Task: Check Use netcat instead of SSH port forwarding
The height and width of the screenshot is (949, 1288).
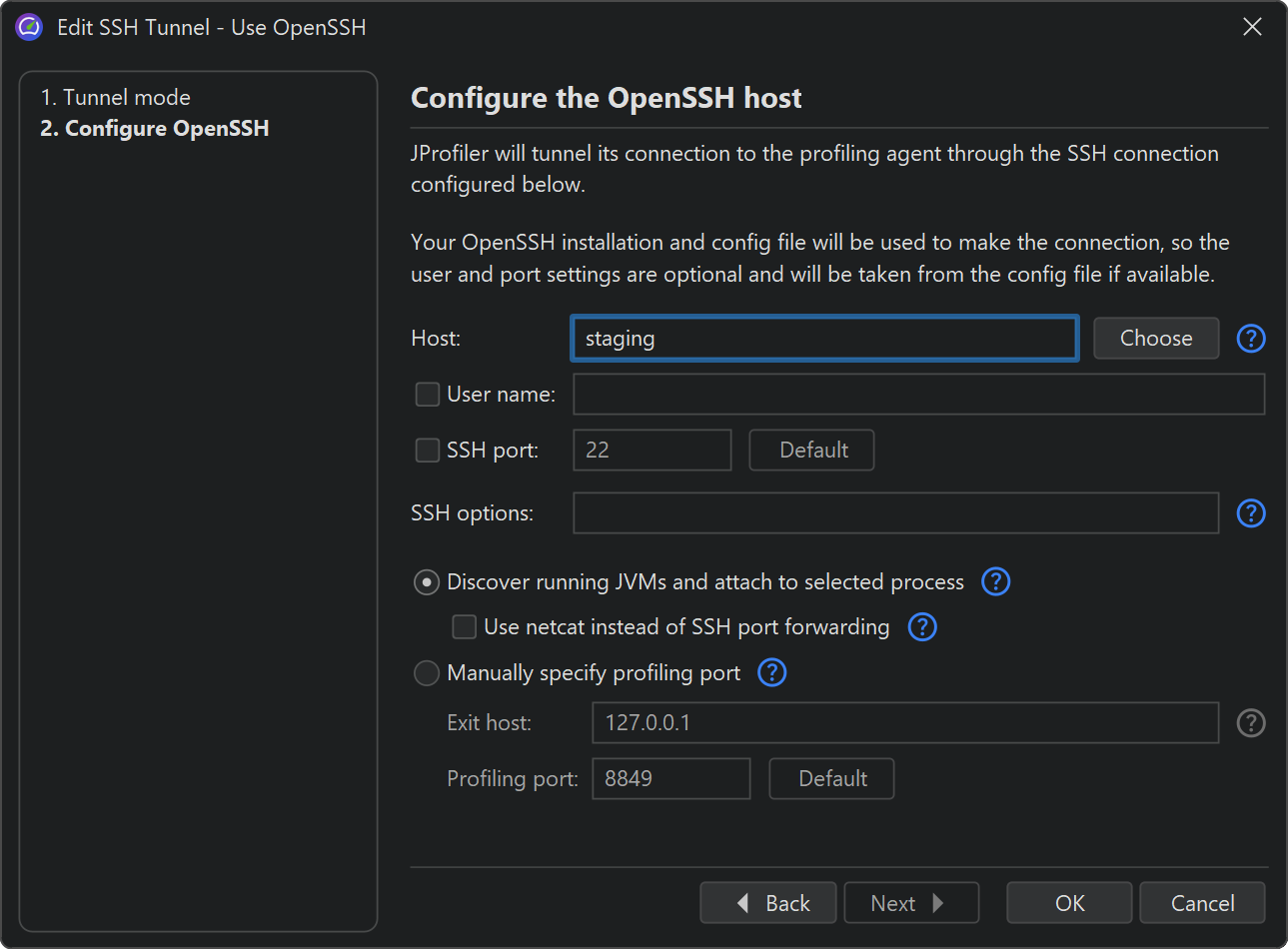Action: pos(465,627)
